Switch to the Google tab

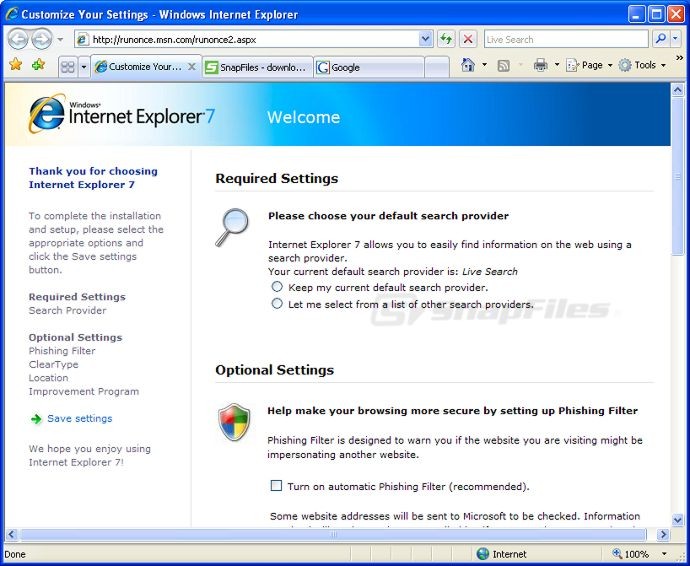(x=369, y=67)
